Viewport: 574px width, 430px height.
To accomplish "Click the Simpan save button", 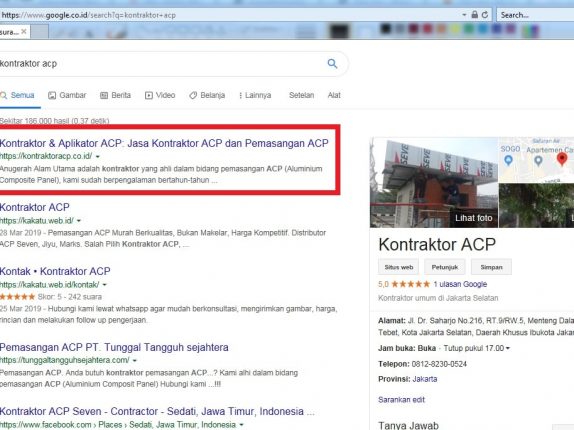I will [x=491, y=267].
